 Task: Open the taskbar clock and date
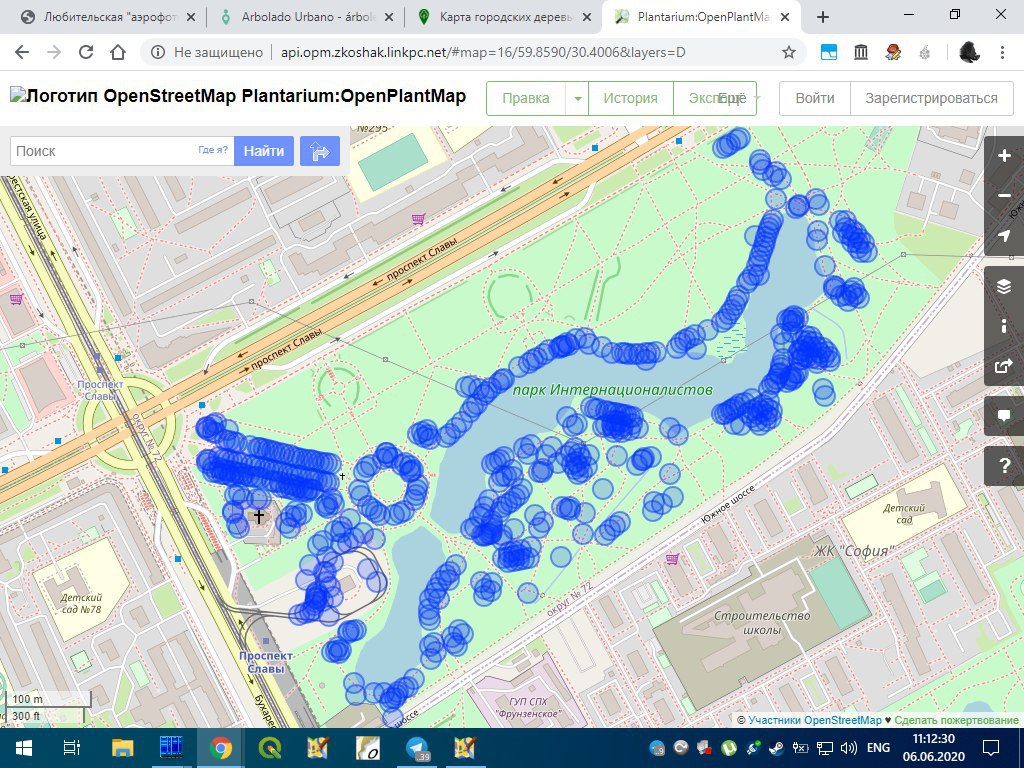pos(934,748)
